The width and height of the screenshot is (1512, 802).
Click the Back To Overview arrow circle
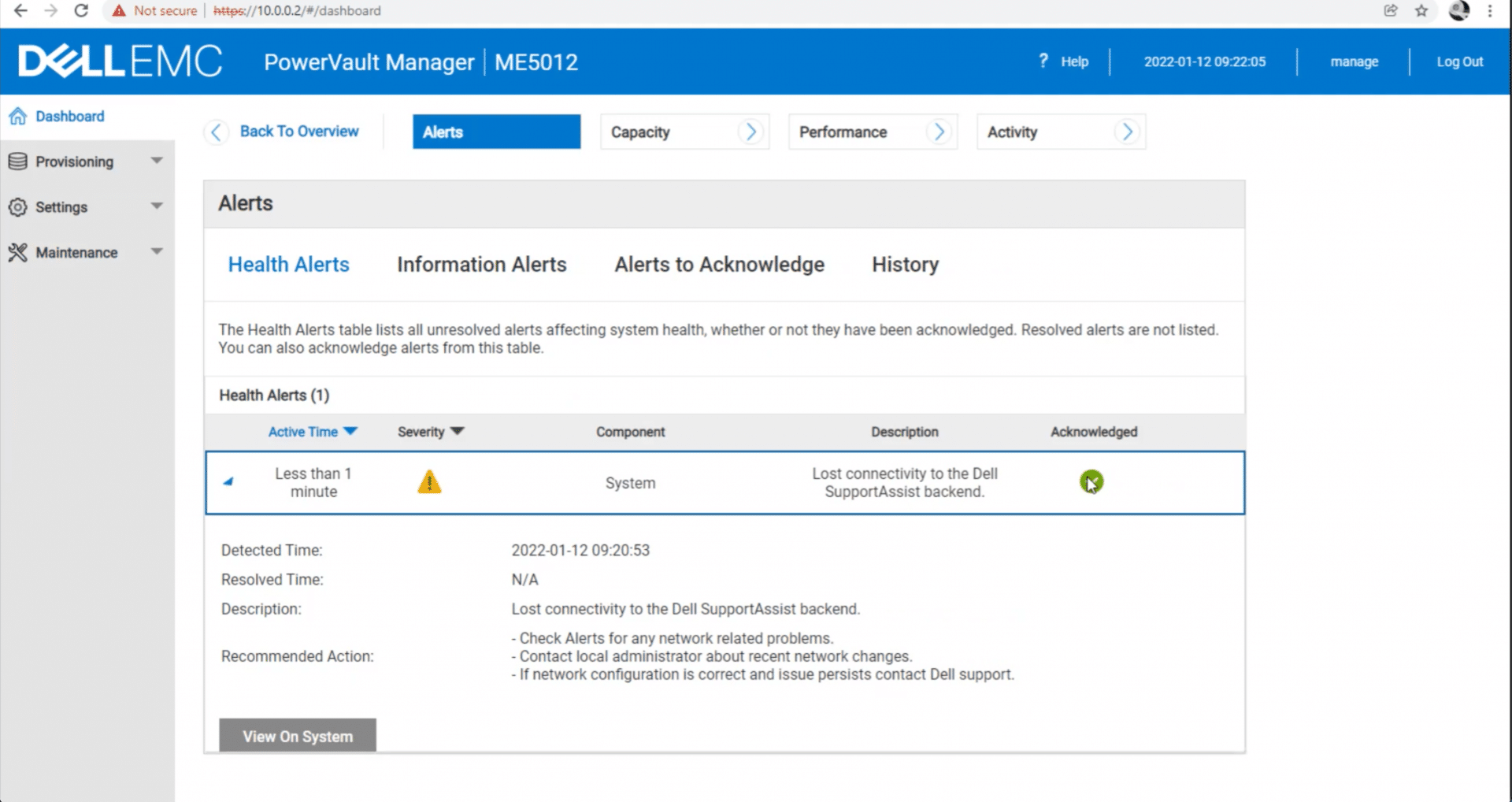(217, 132)
